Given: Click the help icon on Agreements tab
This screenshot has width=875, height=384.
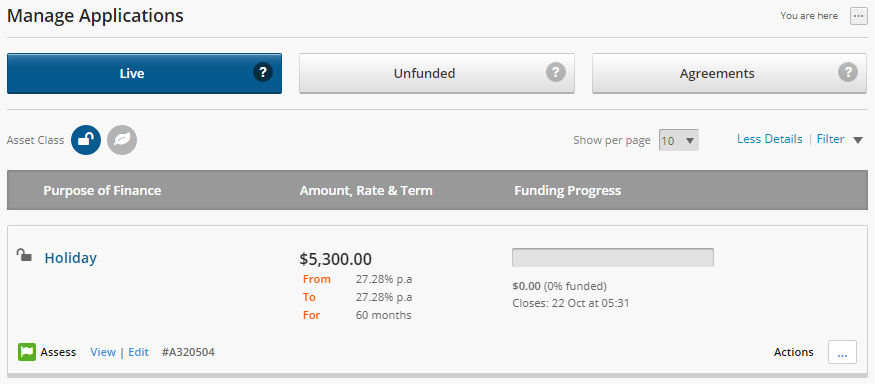Looking at the screenshot, I should click(848, 73).
